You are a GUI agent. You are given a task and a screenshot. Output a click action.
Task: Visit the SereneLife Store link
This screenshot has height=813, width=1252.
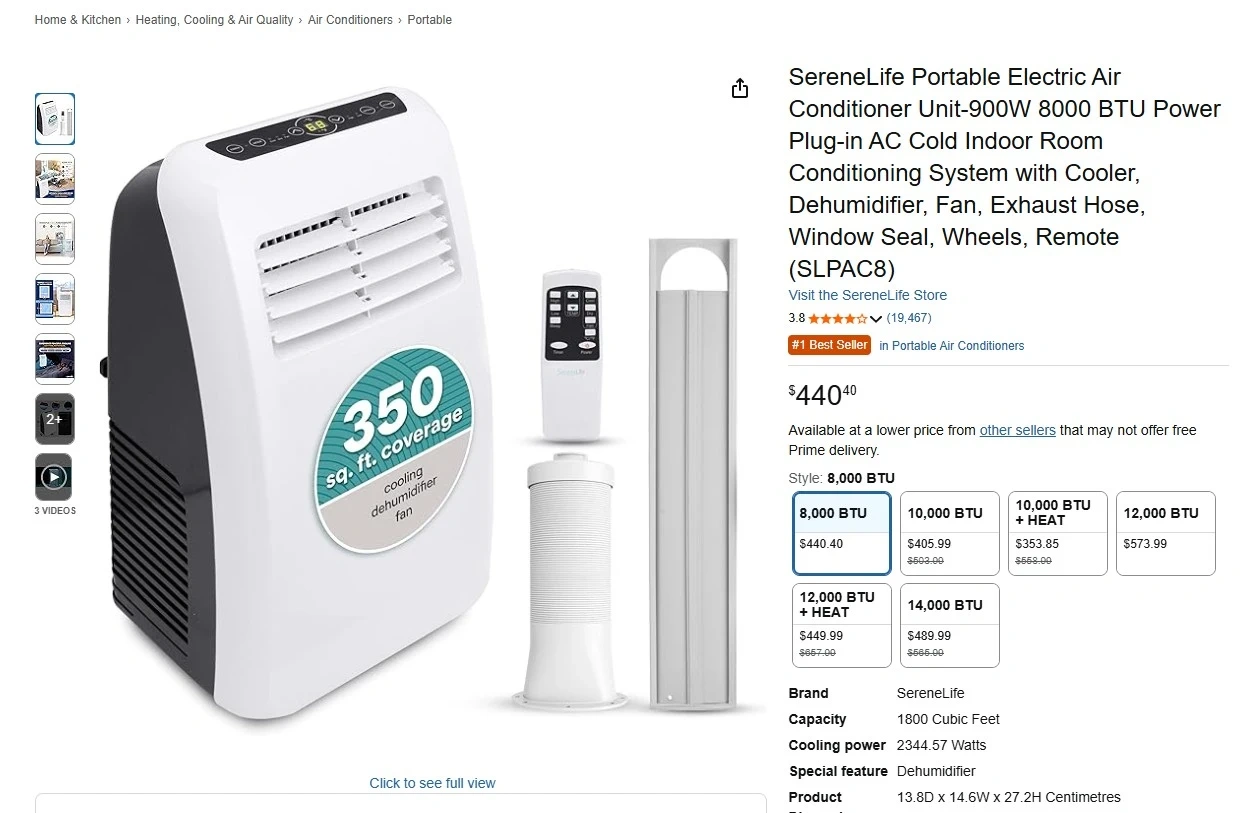click(x=867, y=295)
